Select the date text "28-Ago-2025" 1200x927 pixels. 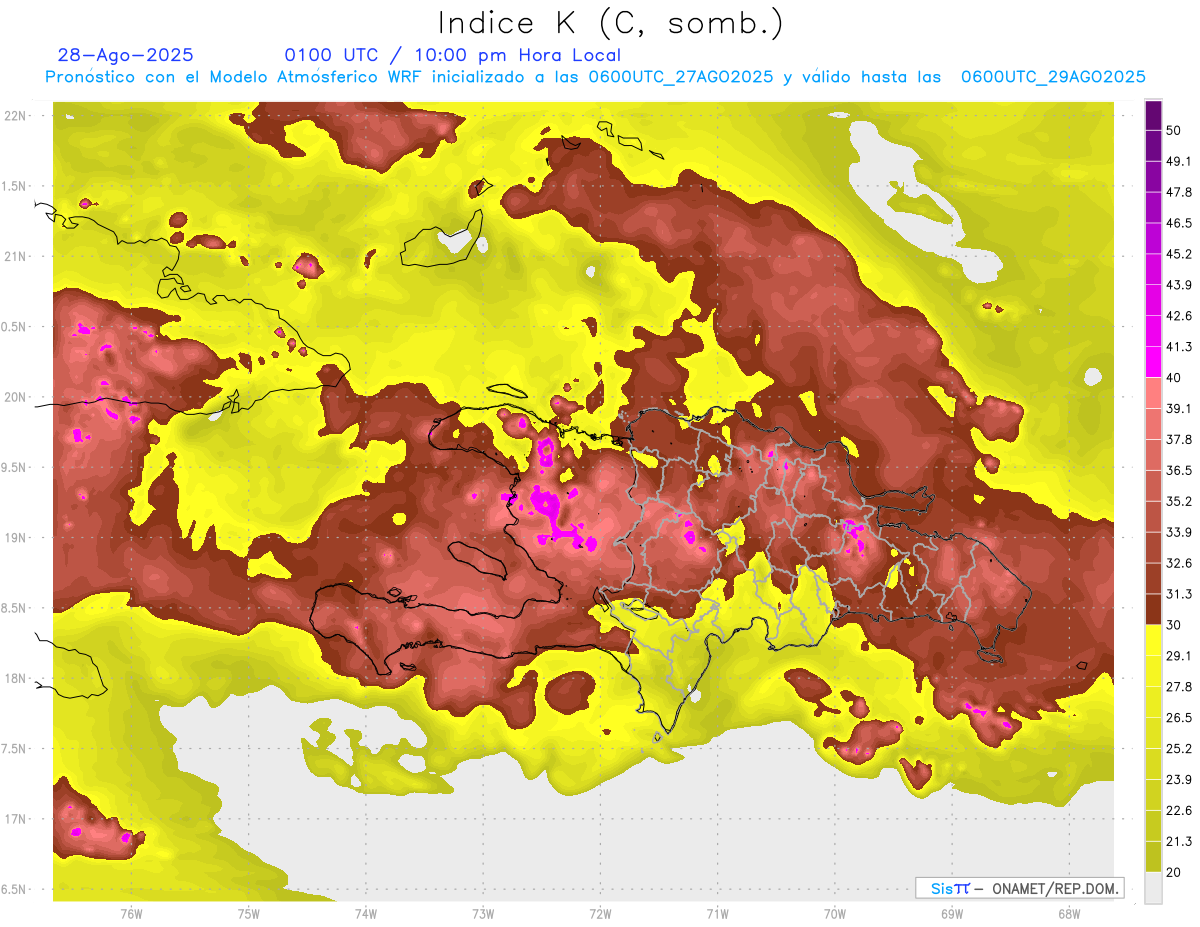(x=126, y=55)
